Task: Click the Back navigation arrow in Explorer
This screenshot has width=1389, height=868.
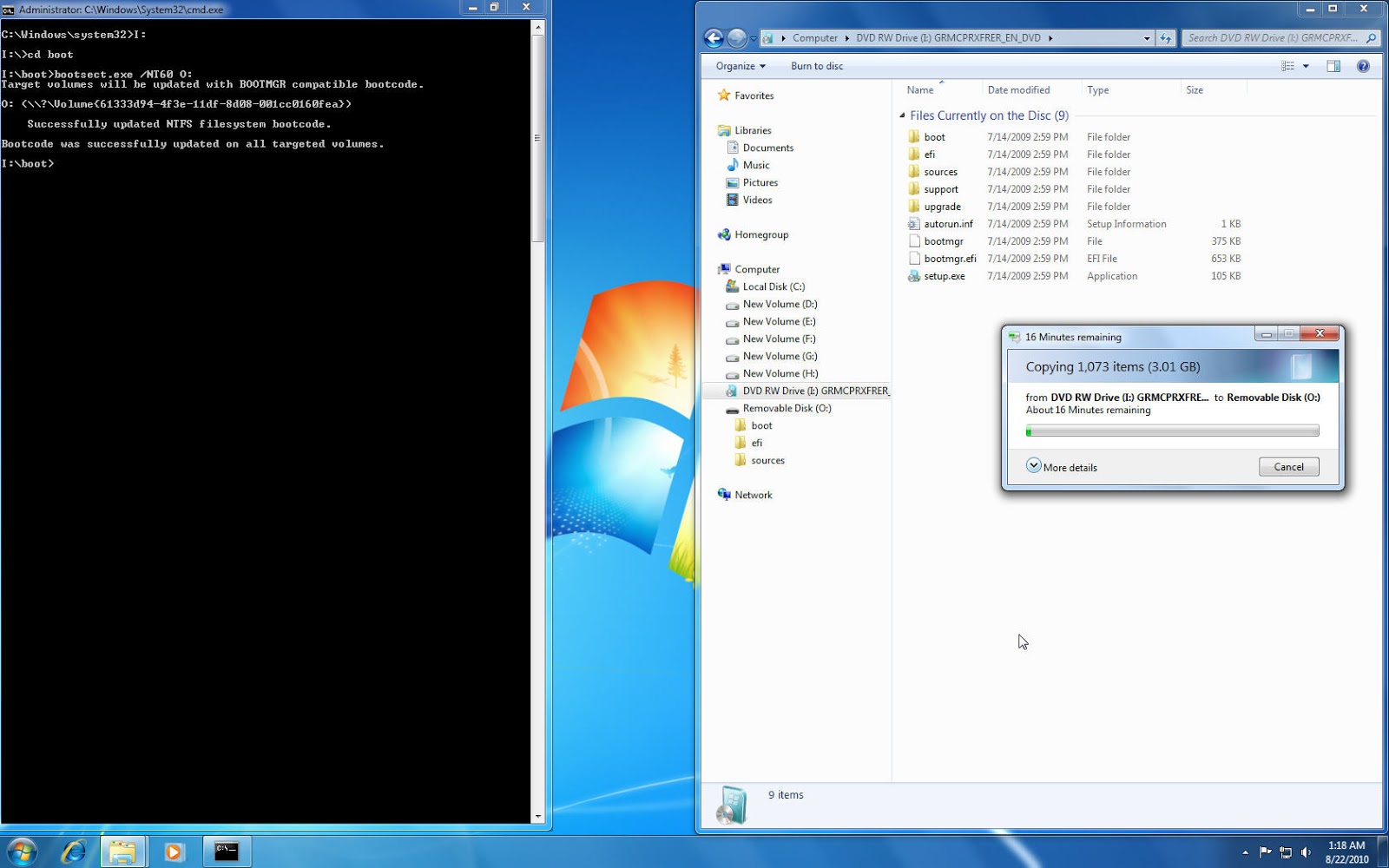Action: coord(714,38)
